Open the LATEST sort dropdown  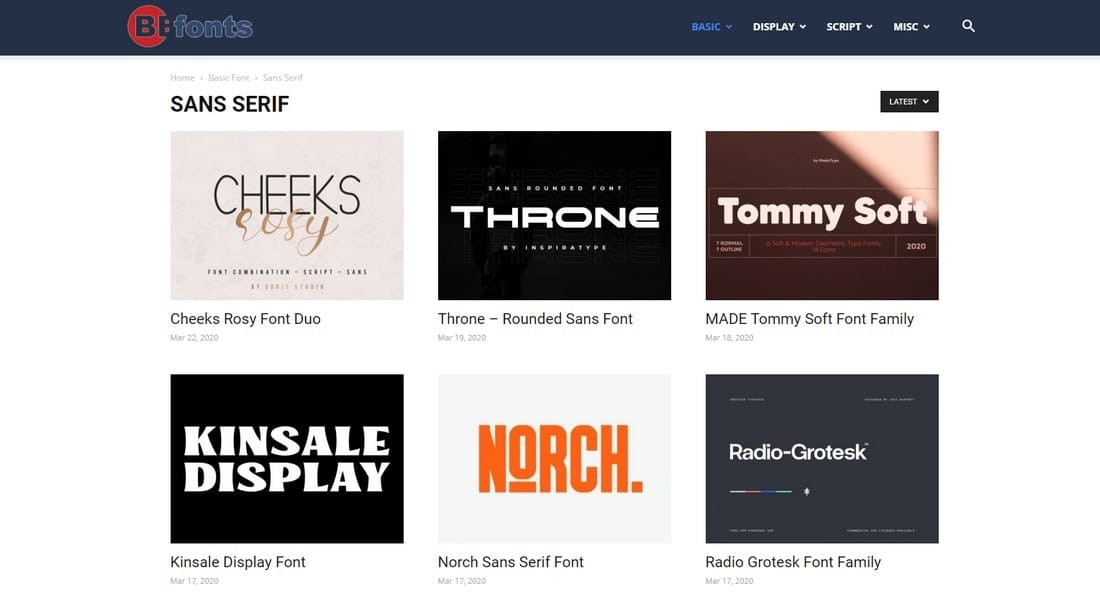(909, 102)
